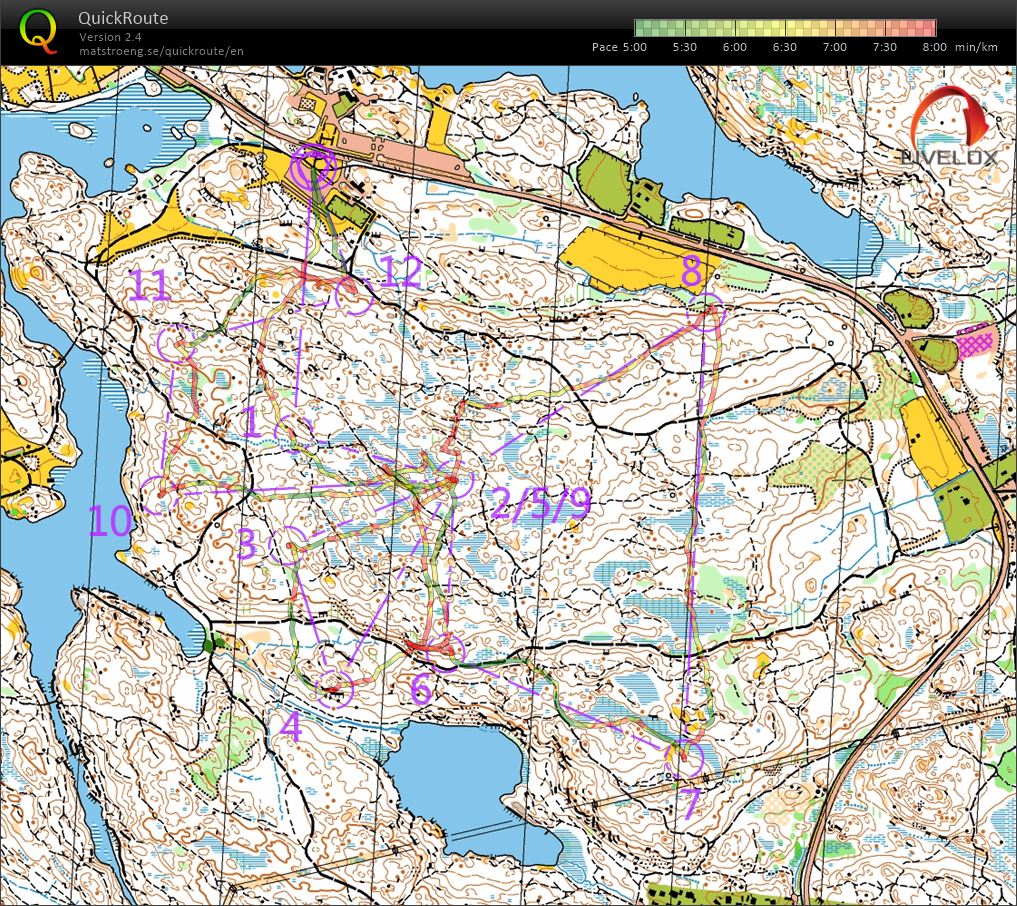Select control circle number 7
Viewport: 1017px width, 906px height.
pos(686,760)
